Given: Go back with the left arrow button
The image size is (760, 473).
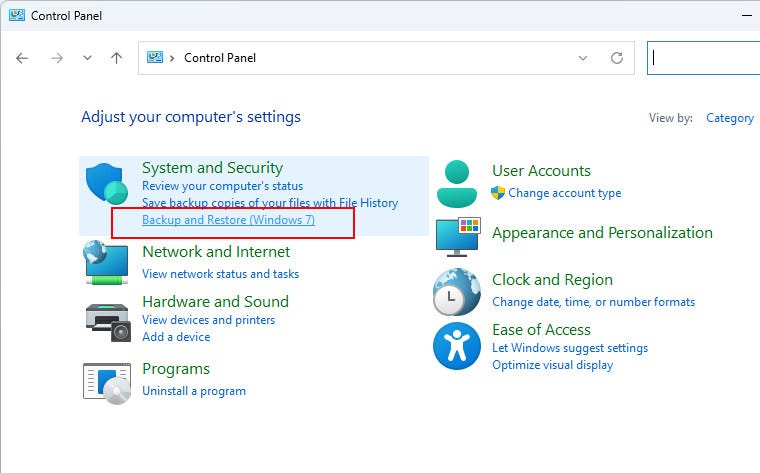Looking at the screenshot, I should pos(22,58).
